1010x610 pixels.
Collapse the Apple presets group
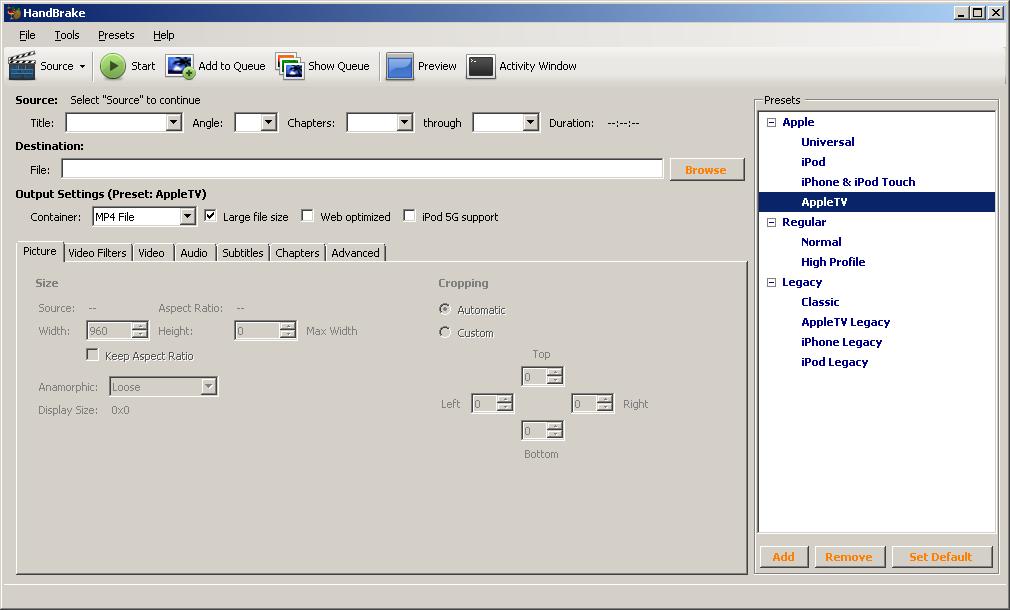[772, 122]
